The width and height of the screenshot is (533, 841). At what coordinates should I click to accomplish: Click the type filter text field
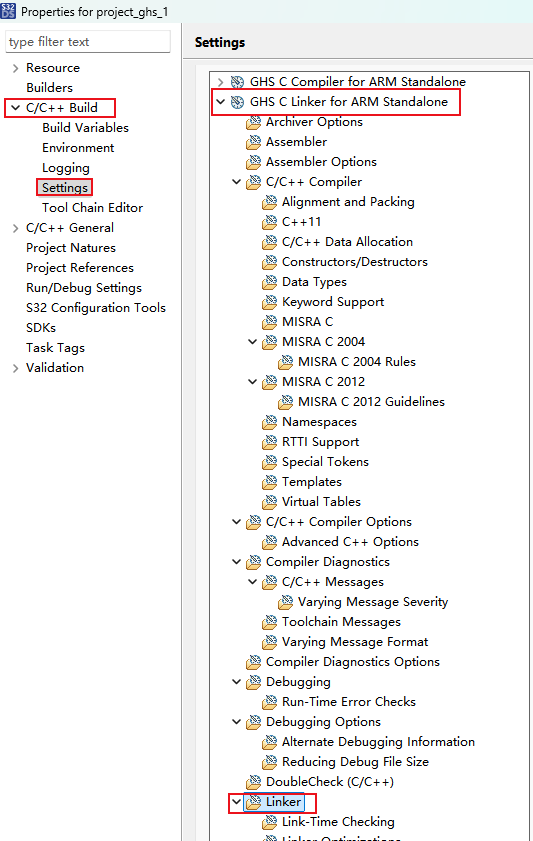pos(88,42)
